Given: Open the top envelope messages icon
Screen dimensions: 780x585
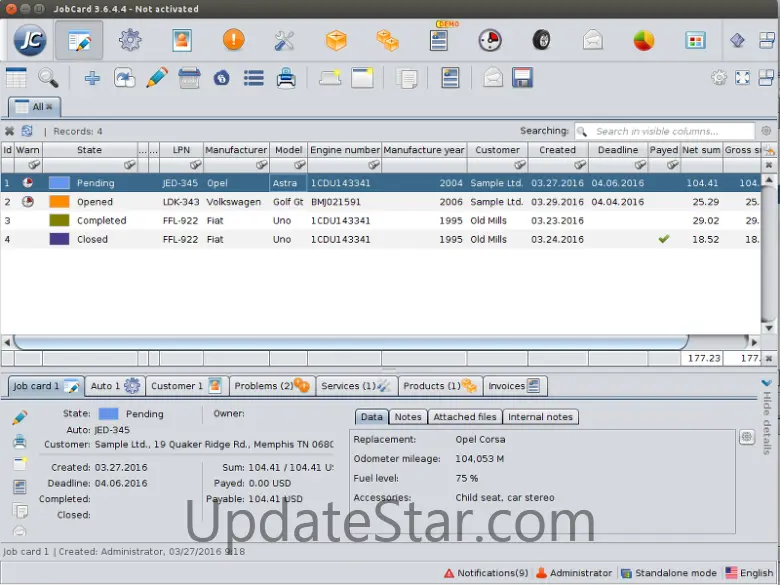Looking at the screenshot, I should tap(592, 40).
